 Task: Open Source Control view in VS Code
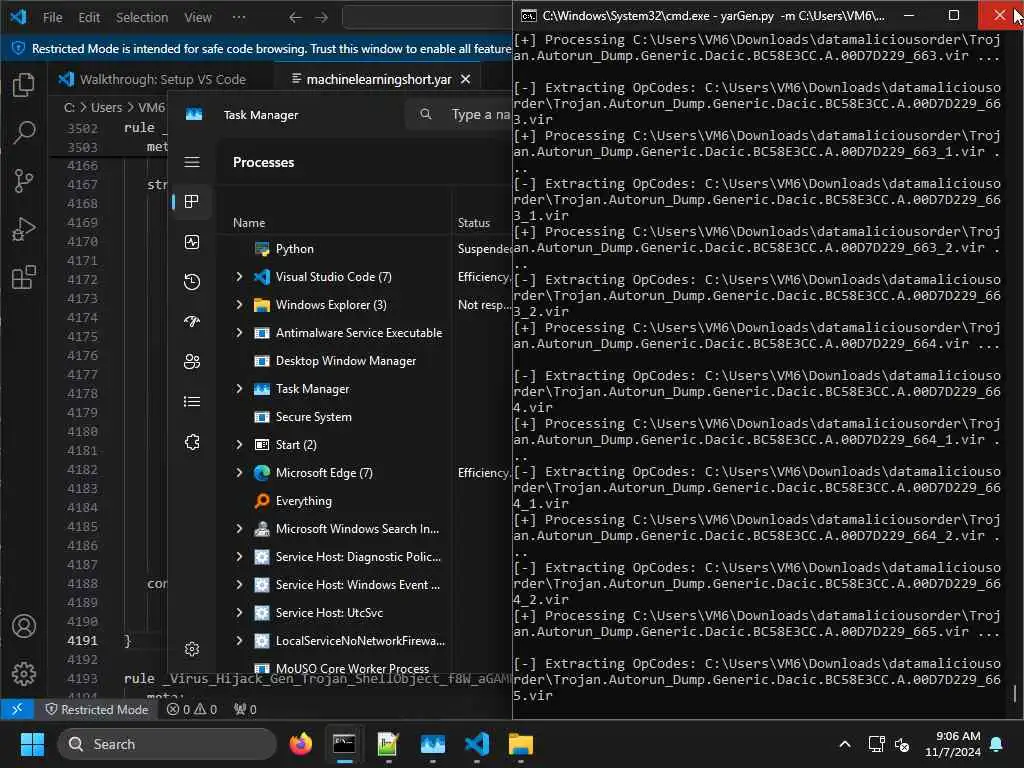point(24,181)
